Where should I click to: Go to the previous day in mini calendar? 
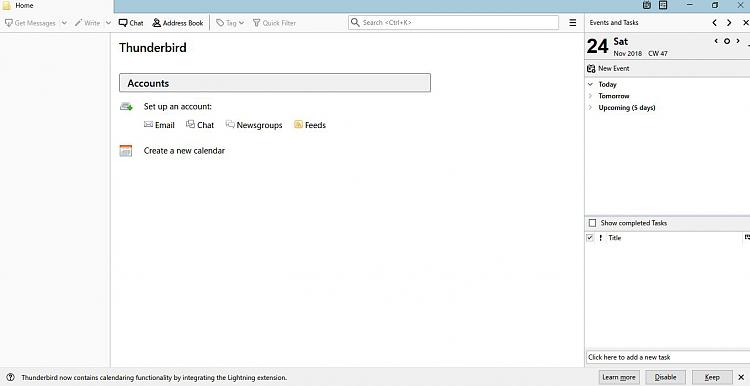(716, 41)
